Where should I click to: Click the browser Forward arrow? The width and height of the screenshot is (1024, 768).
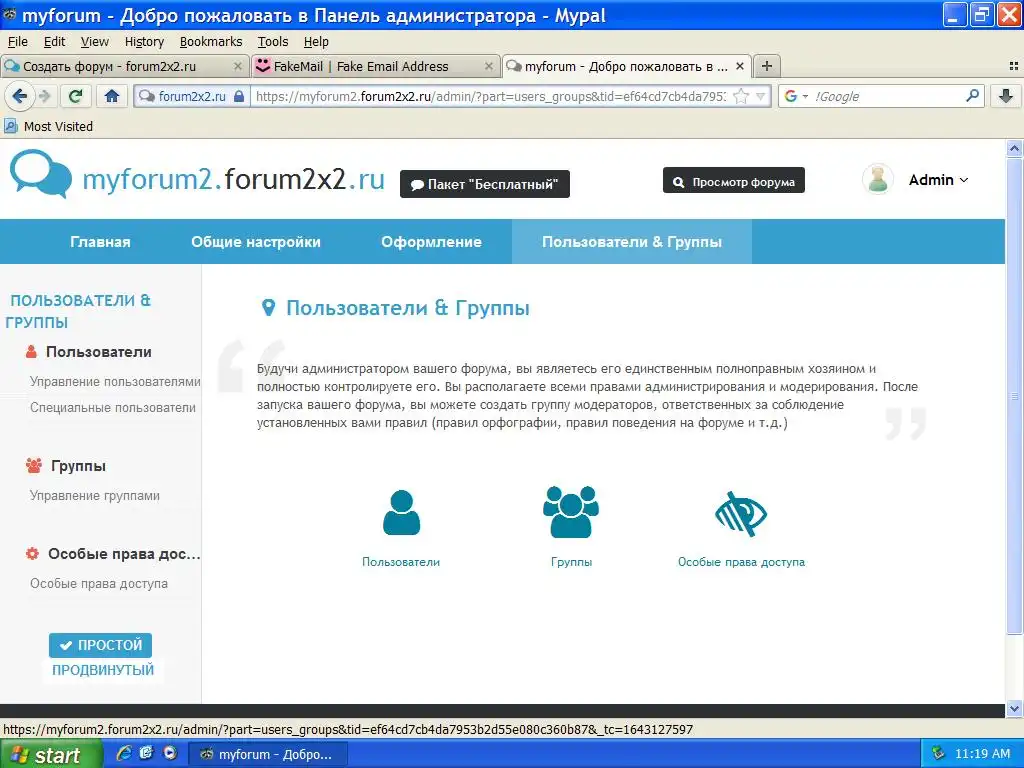[44, 97]
